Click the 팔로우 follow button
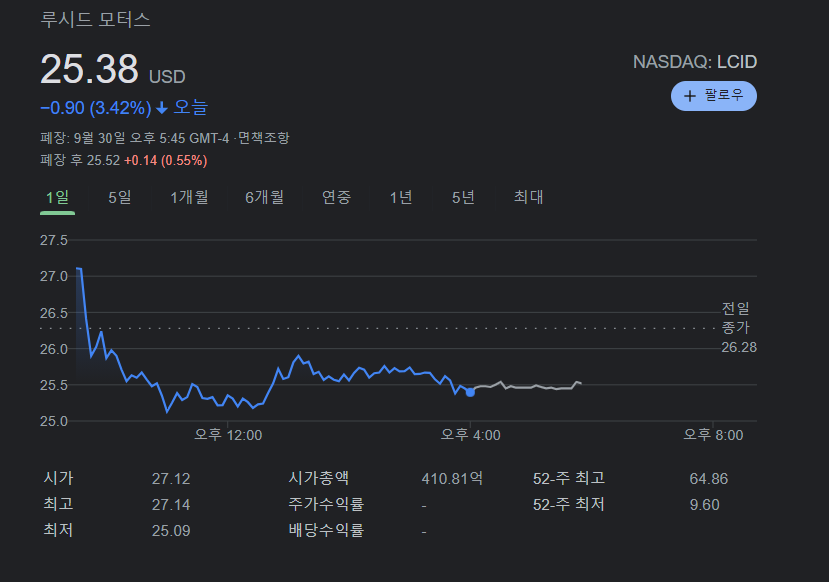Viewport: 829px width, 582px height. (714, 96)
